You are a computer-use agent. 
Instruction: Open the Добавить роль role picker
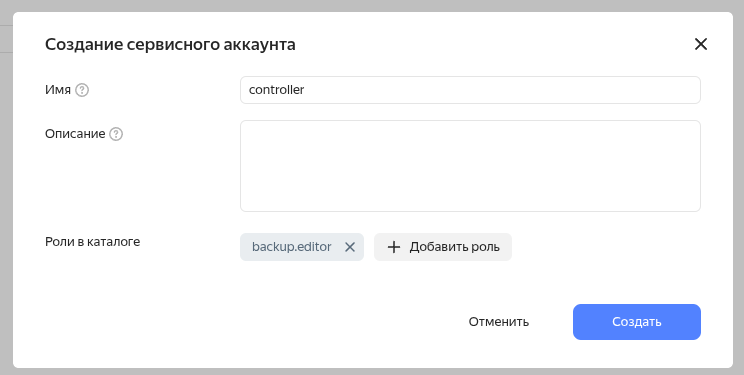click(x=443, y=247)
